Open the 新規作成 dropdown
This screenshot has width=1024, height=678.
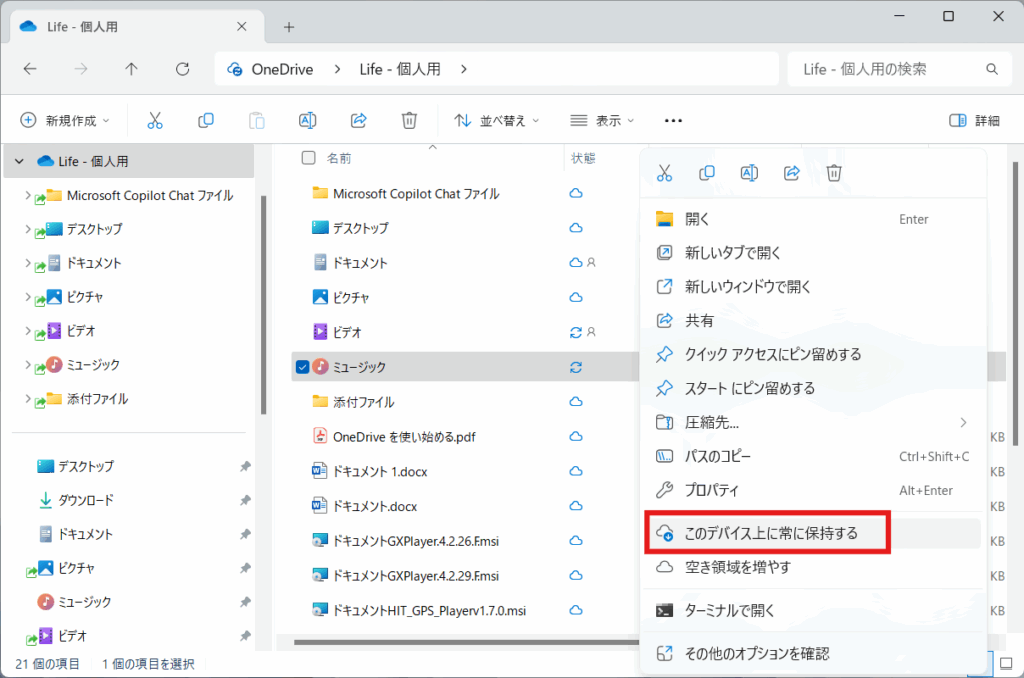coord(65,120)
